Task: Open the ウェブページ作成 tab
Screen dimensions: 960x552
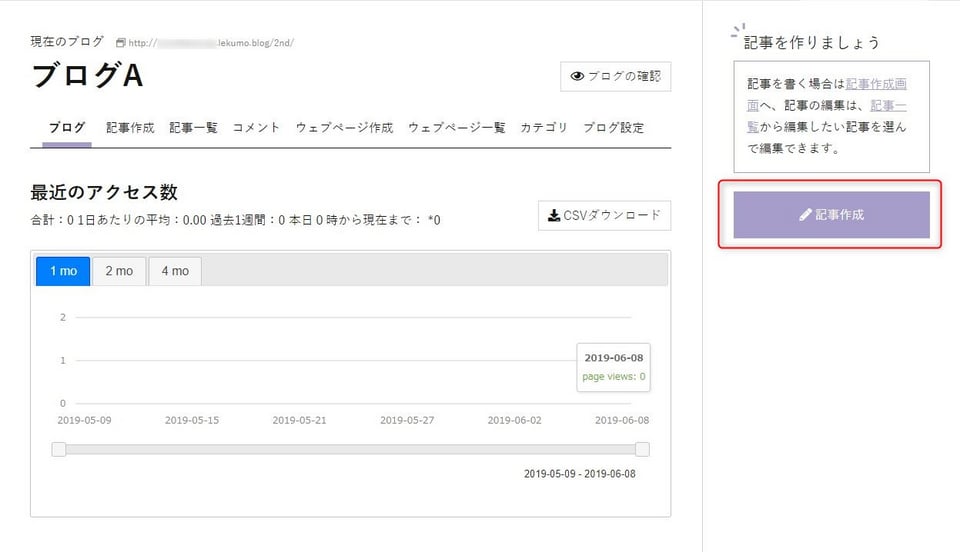Action: click(344, 128)
